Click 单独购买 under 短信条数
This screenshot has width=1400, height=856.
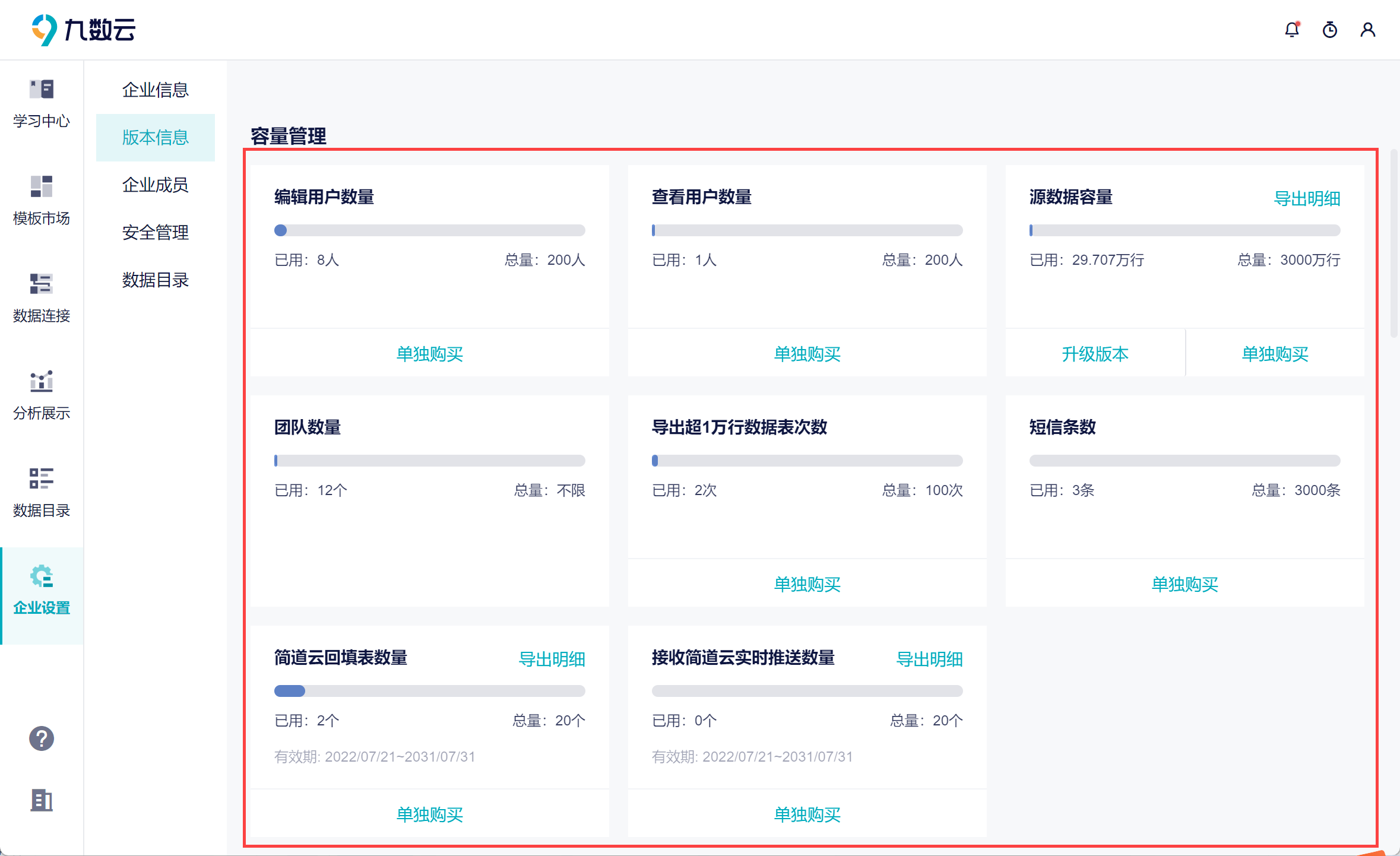1184,584
